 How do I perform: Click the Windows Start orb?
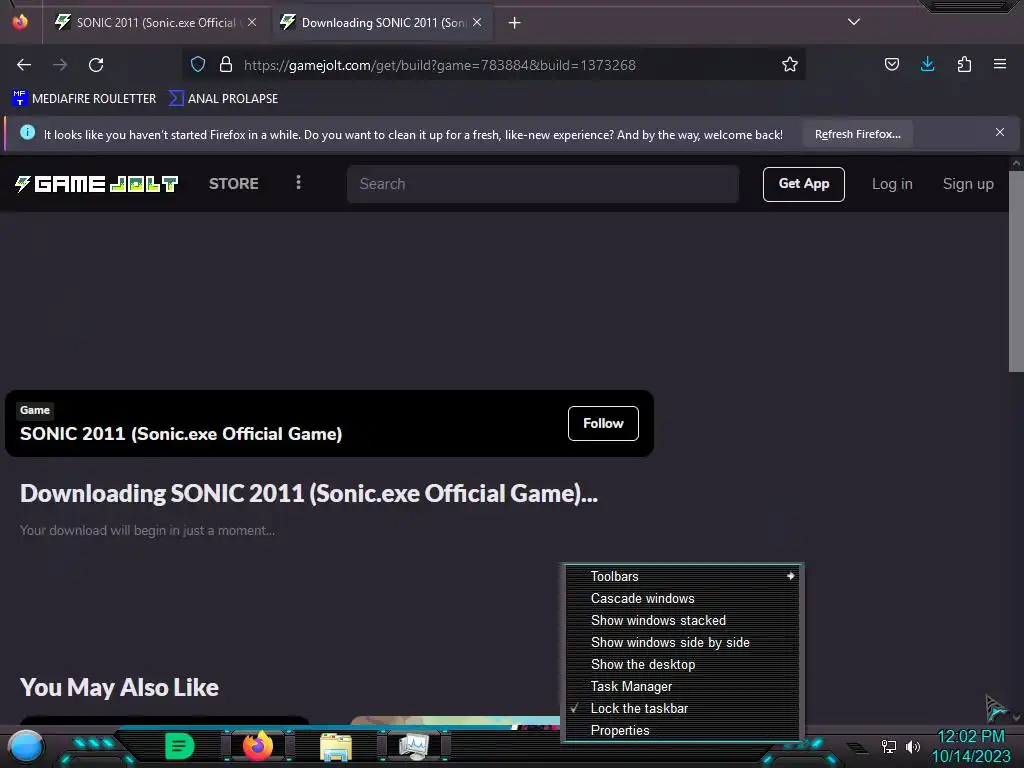26,746
